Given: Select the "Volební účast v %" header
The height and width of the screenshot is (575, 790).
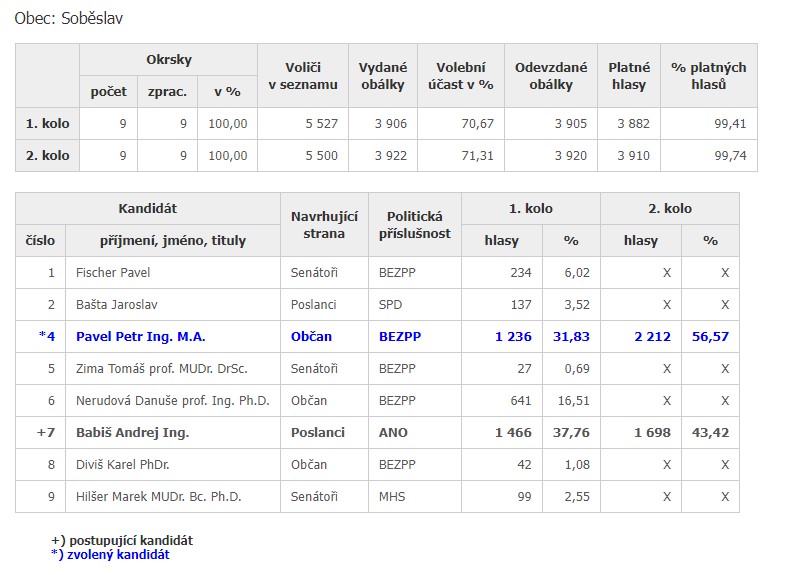Looking at the screenshot, I should [x=460, y=76].
